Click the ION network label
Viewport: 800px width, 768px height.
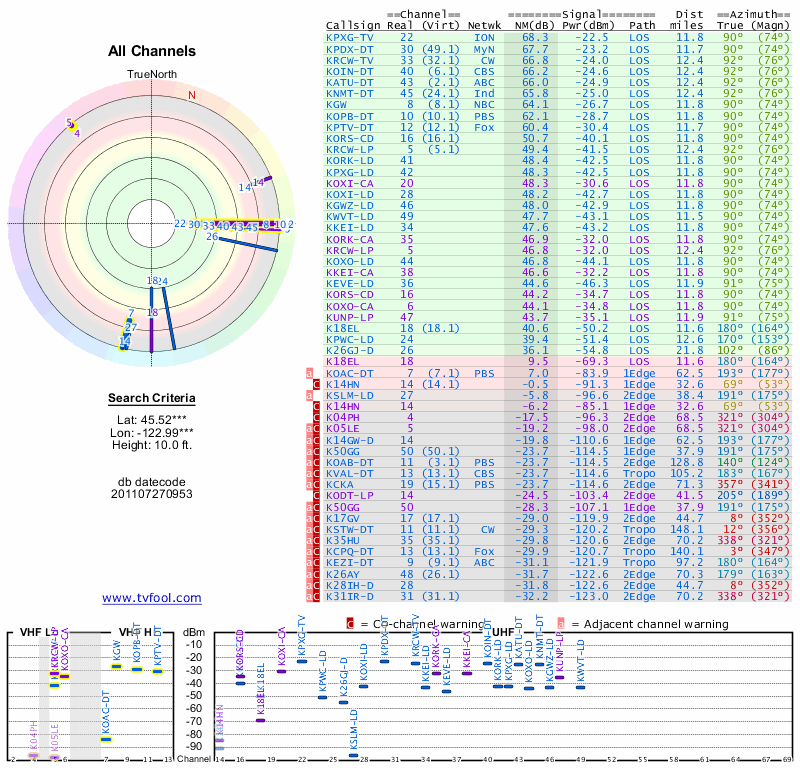484,38
